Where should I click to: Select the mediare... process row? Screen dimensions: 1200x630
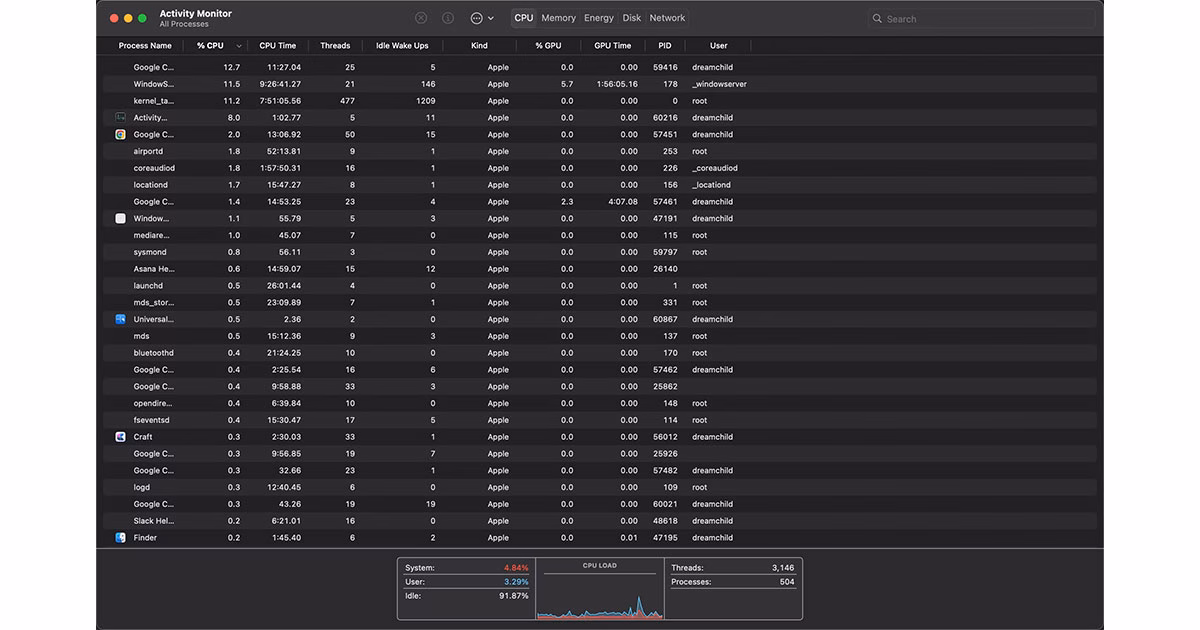[x=600, y=235]
